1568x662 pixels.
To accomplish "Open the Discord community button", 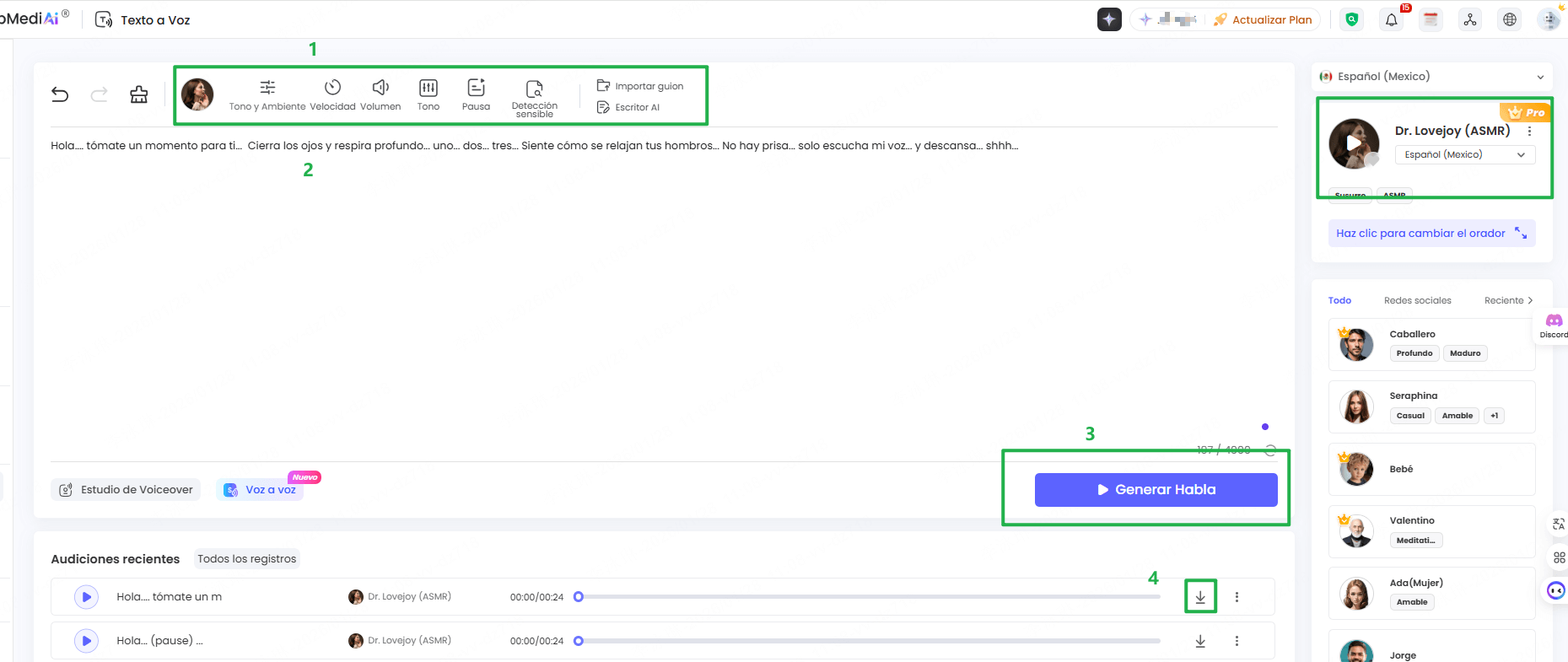I will (x=1554, y=325).
